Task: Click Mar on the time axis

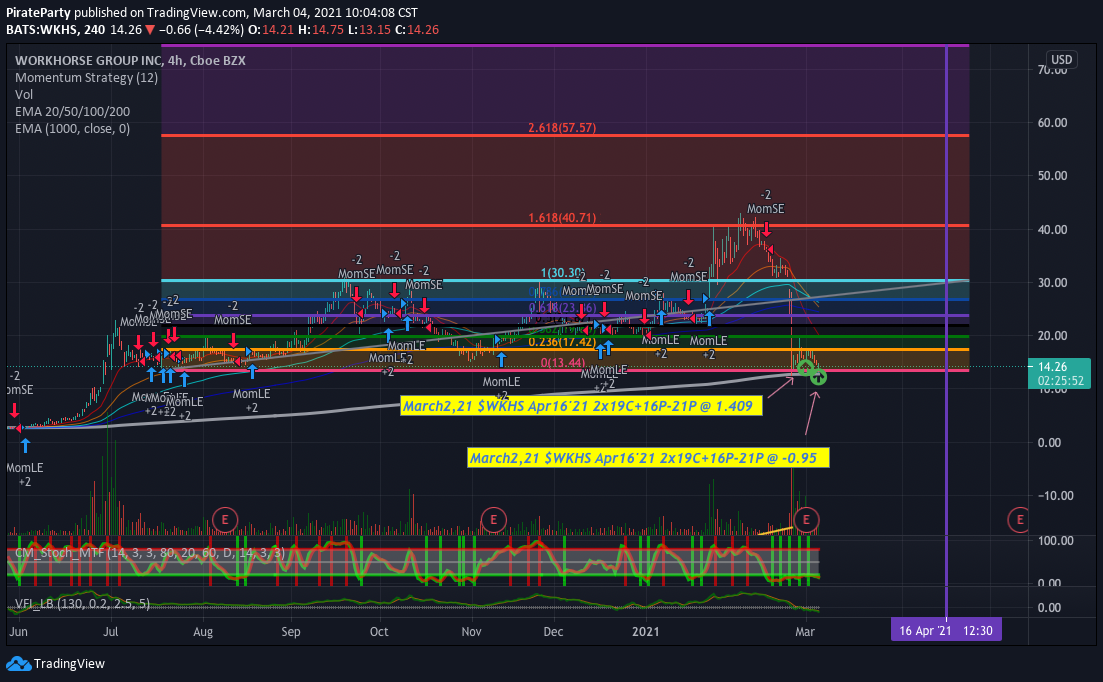Action: (x=805, y=631)
